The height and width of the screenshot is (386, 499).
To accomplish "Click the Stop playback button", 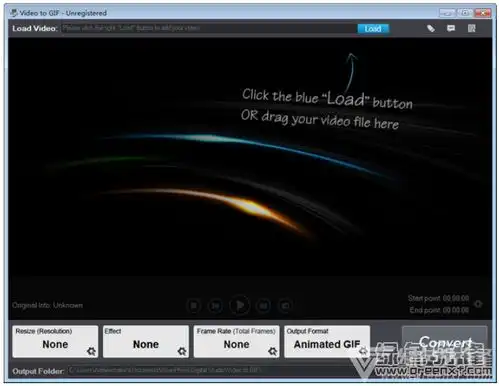I will (194, 305).
